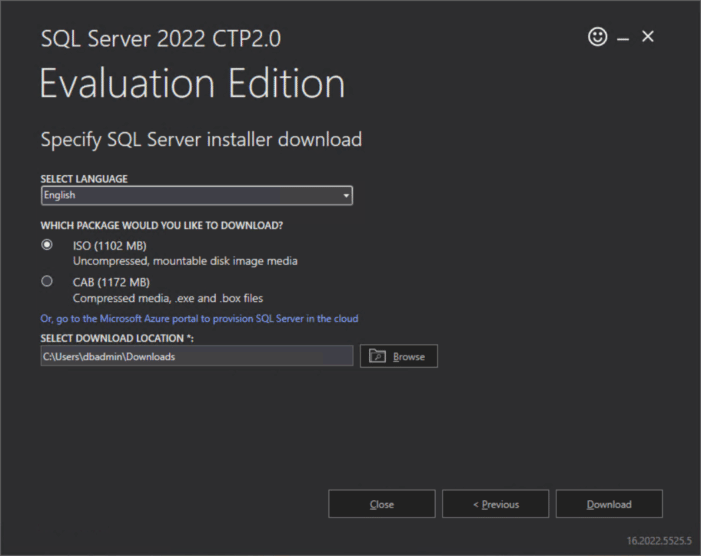Screen dimensions: 701x556
Task: Click the version number 16.2022.5525.5
Action: tap(659, 541)
